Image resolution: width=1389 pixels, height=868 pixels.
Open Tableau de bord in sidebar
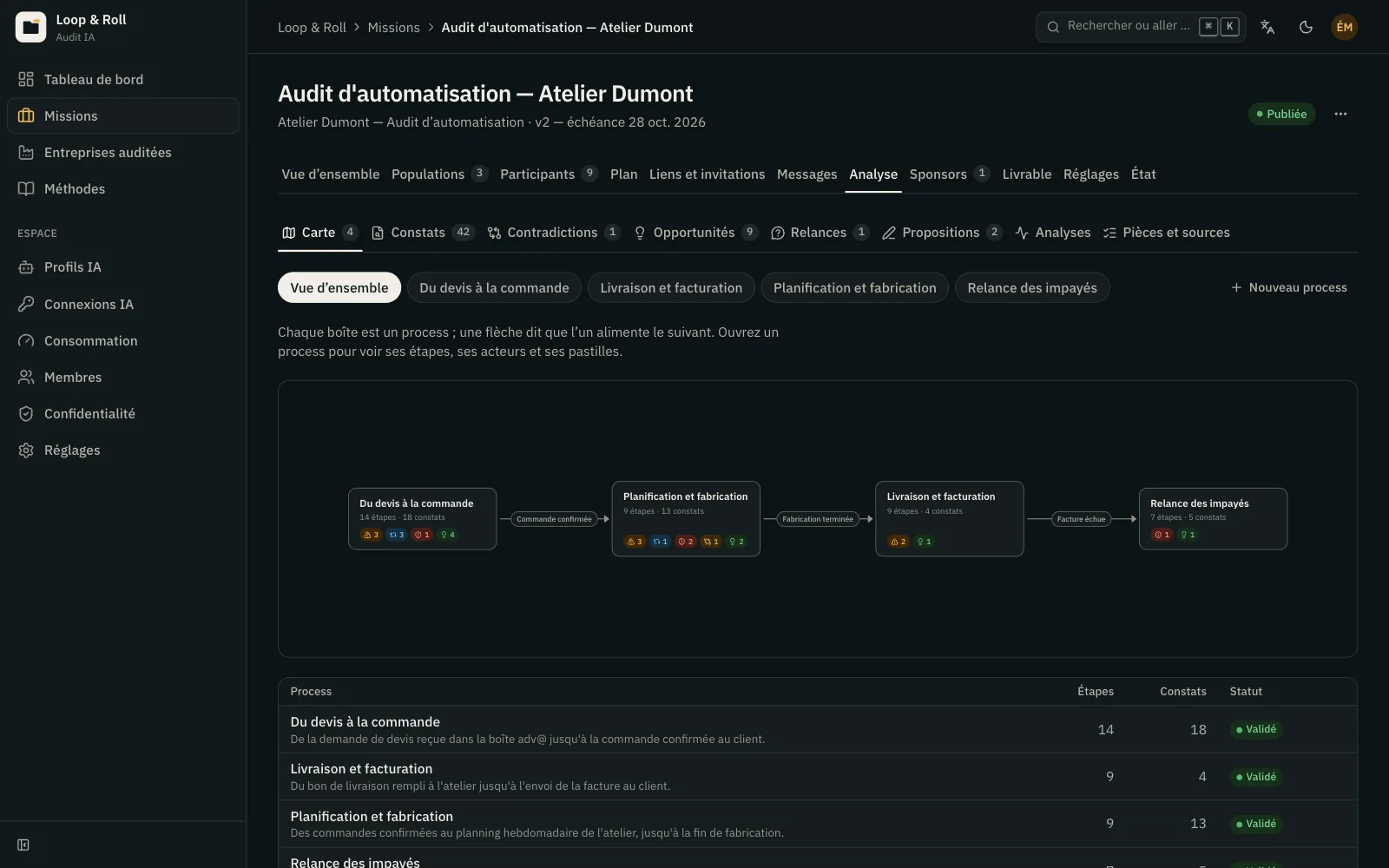122,79
